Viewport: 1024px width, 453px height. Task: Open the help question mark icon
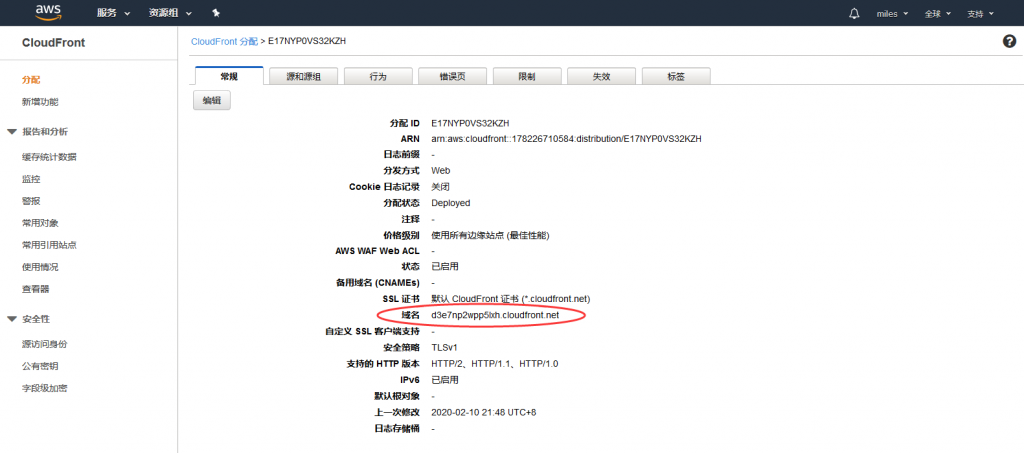point(1009,41)
